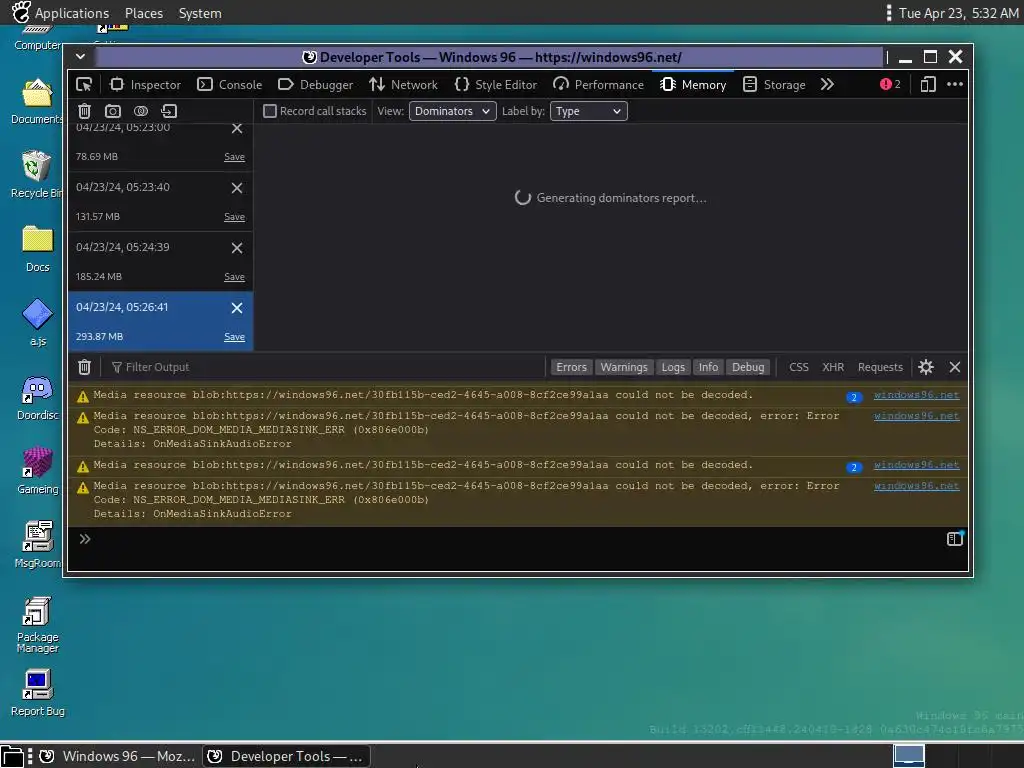Open the devtools three-dot options menu
The image size is (1024, 768).
[x=955, y=84]
